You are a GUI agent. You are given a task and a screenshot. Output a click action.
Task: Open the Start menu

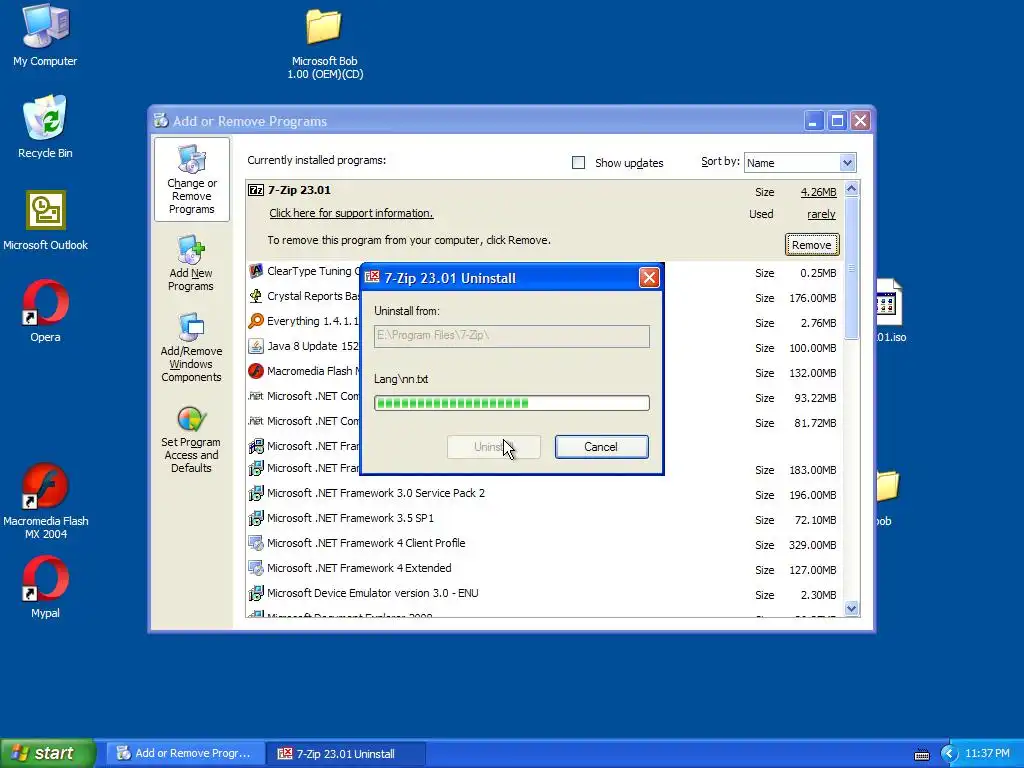[47, 753]
